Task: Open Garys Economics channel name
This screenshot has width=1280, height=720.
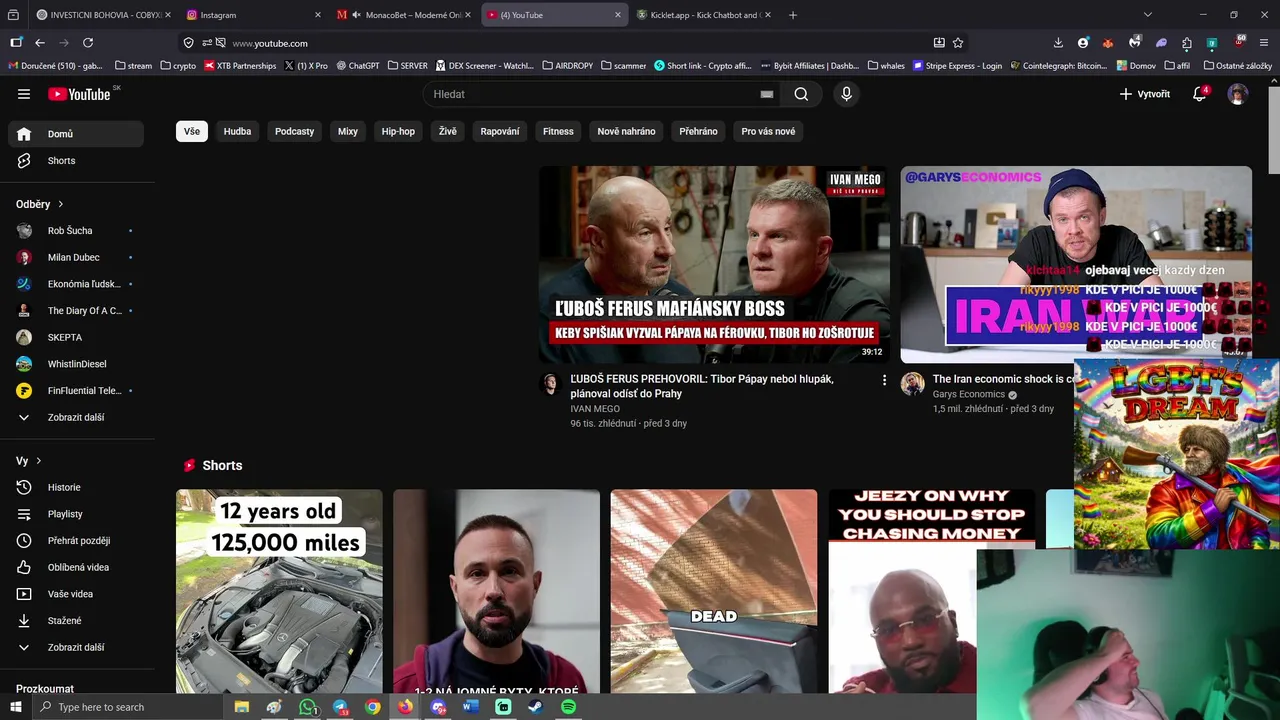Action: (969, 394)
